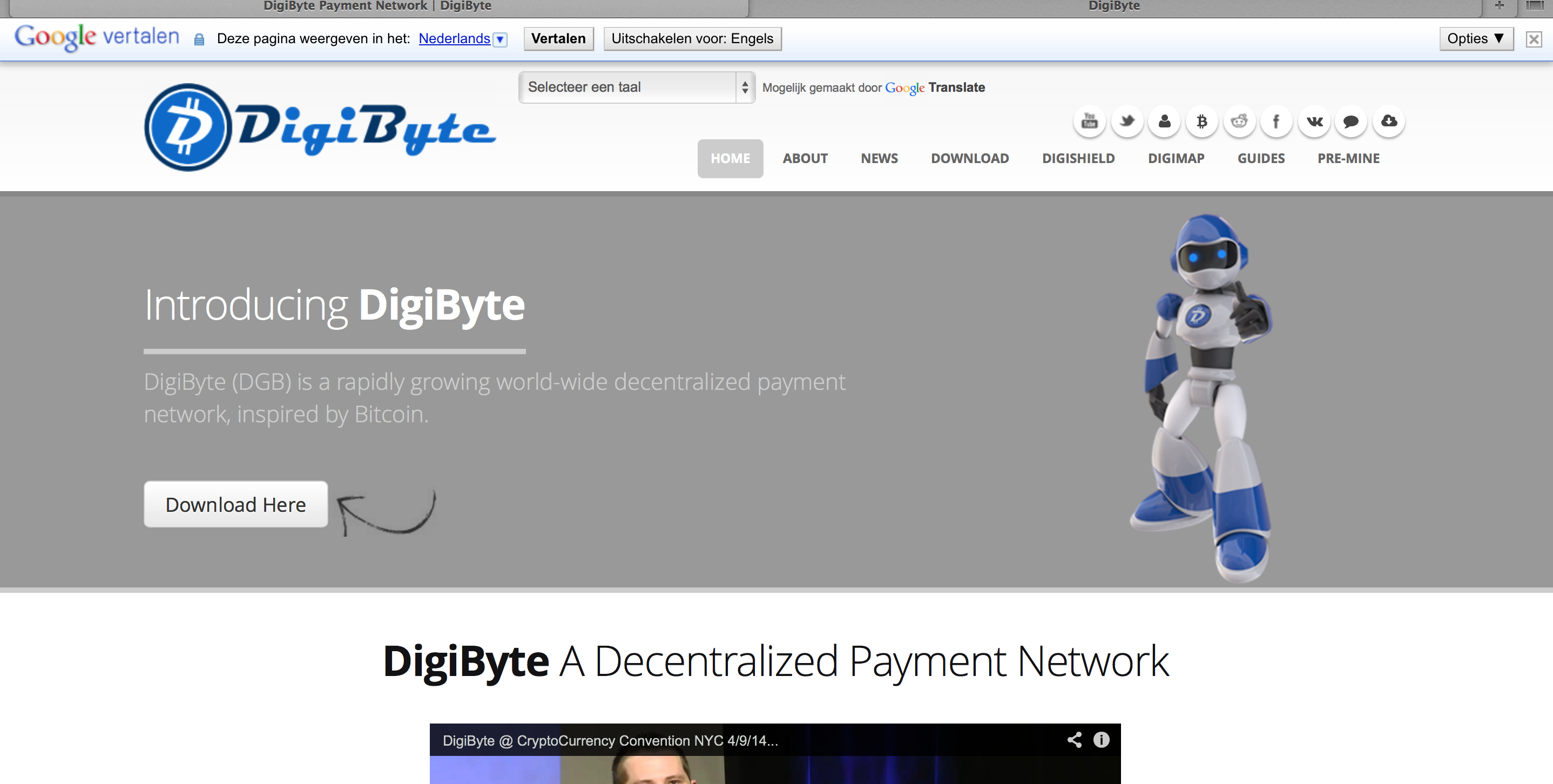Click the tab overview icon at top right
This screenshot has width=1553, height=784.
[1534, 5]
